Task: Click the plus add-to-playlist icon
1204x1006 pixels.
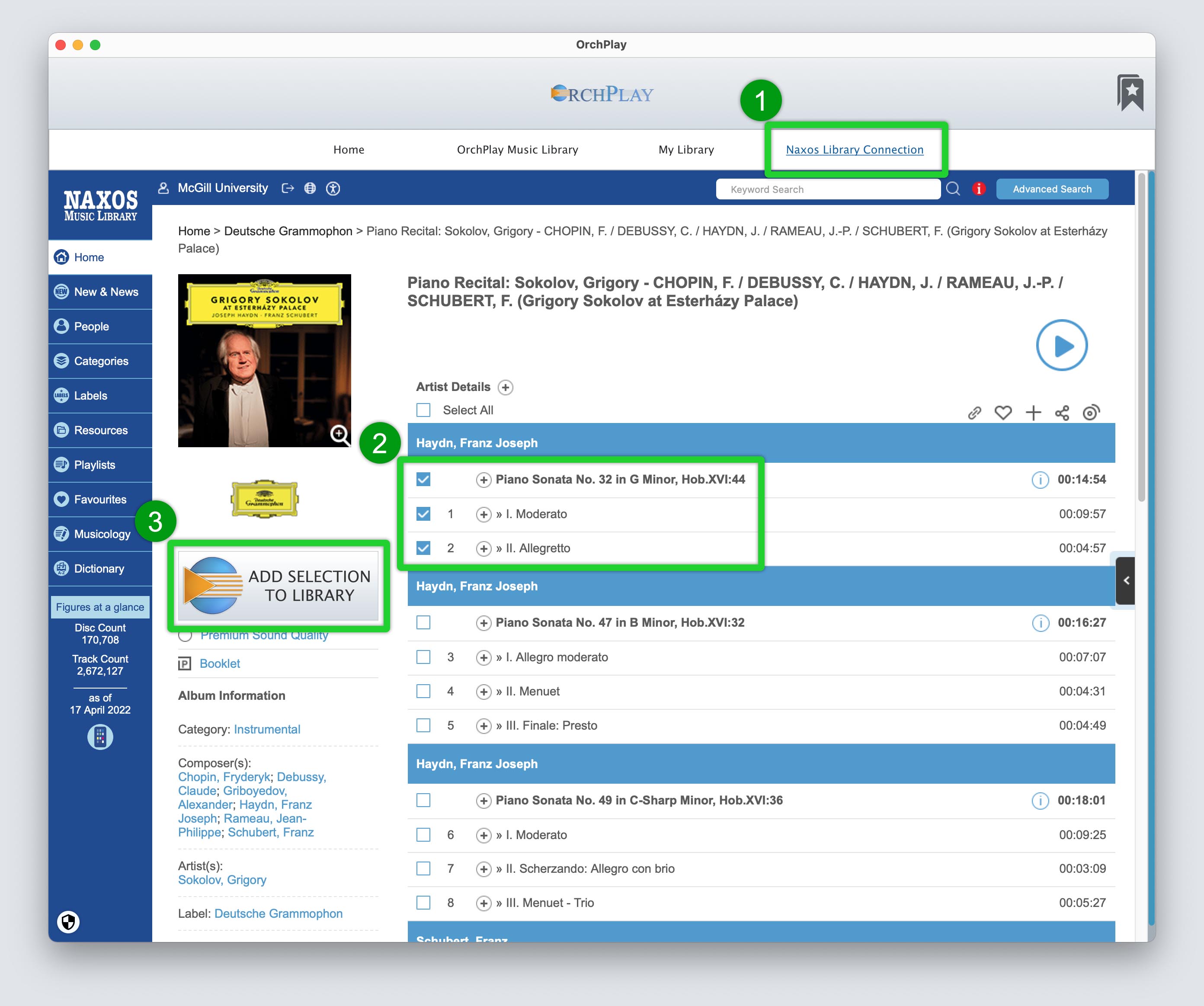Action: (x=1033, y=413)
